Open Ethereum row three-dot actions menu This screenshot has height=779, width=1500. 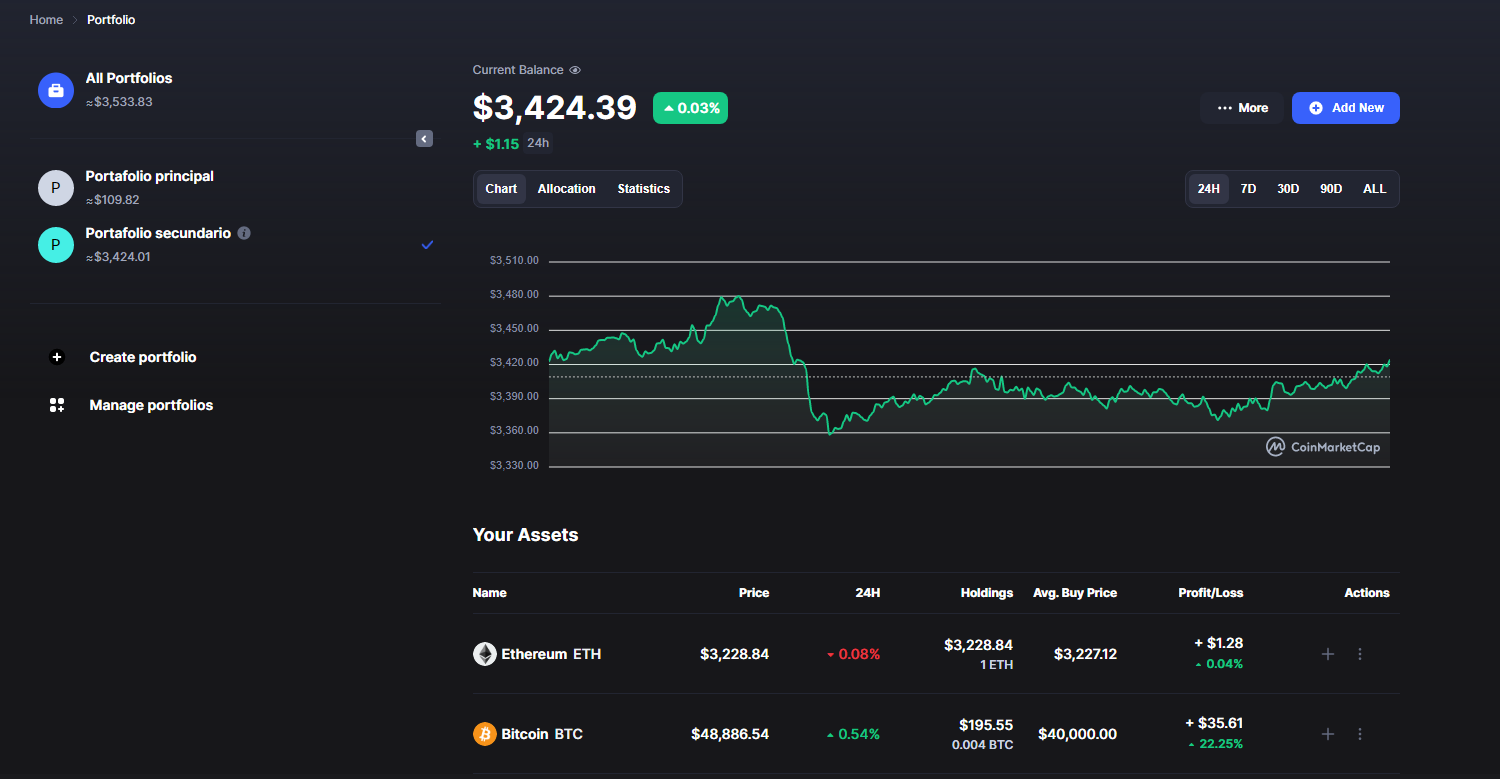click(x=1360, y=654)
